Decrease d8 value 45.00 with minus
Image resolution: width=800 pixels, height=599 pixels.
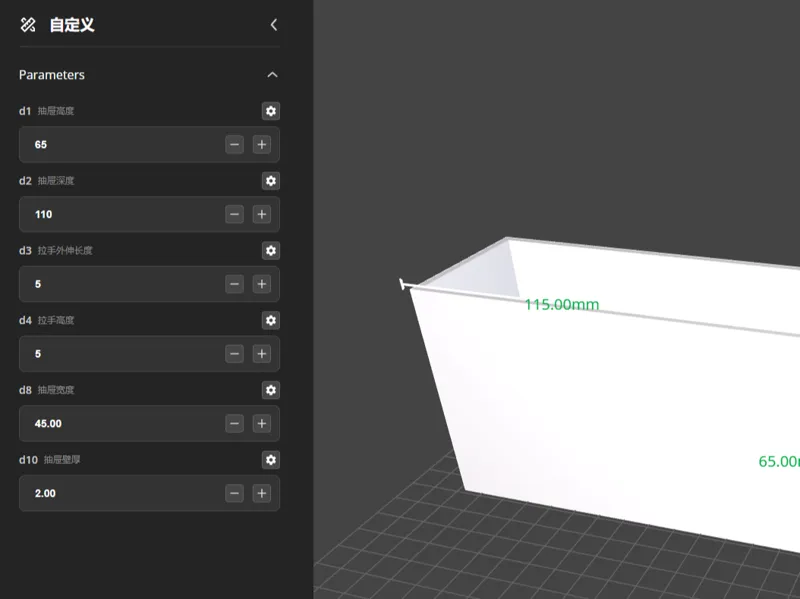point(234,423)
